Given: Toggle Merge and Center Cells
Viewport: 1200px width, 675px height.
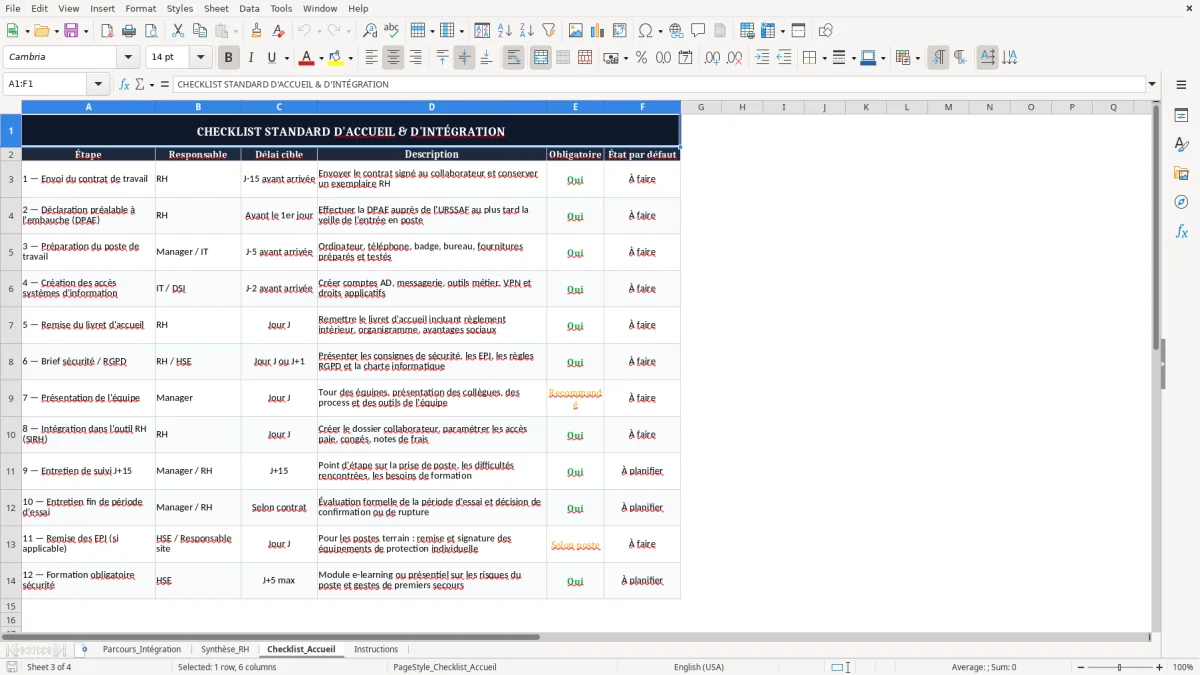Looking at the screenshot, I should 540,58.
